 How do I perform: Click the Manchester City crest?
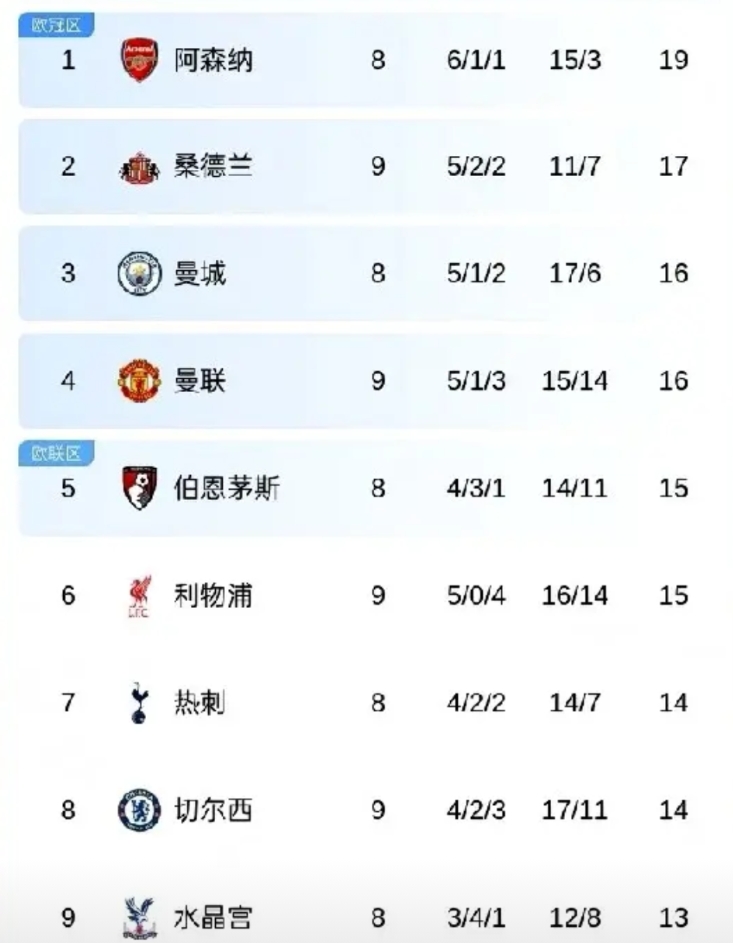coord(139,274)
